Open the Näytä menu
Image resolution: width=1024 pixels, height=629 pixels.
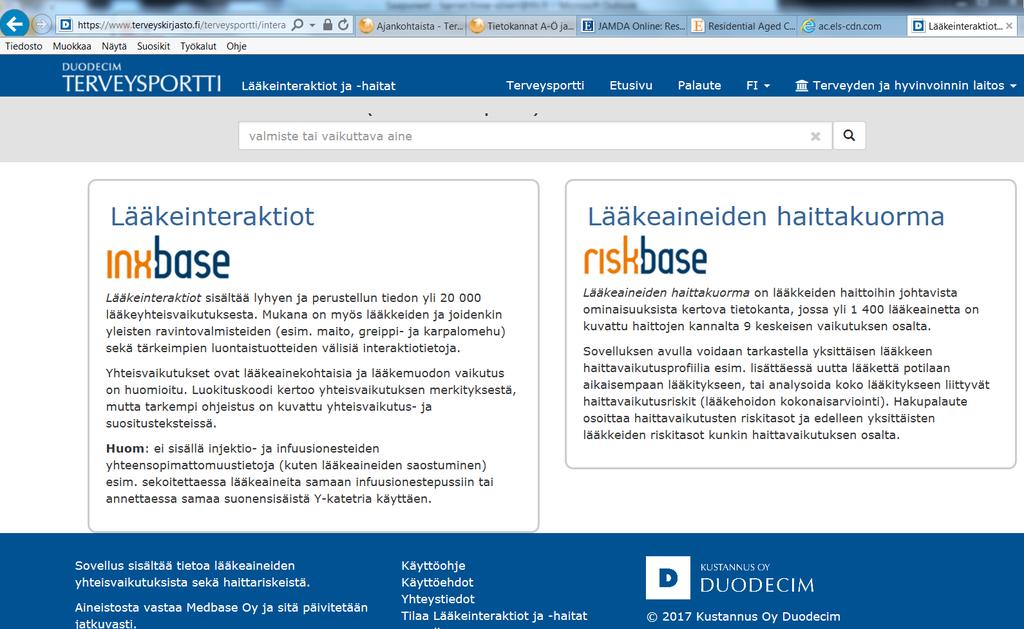[114, 46]
